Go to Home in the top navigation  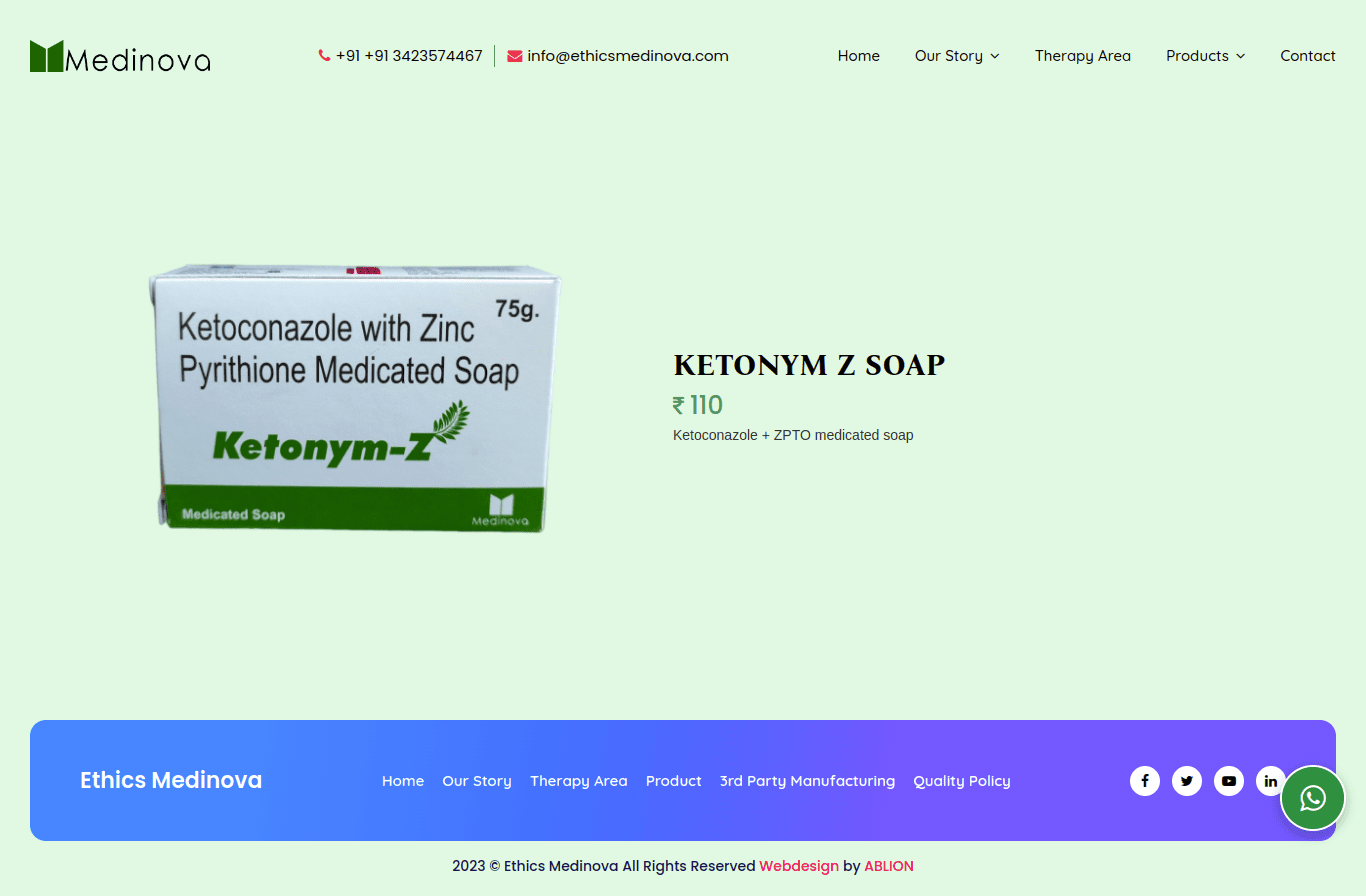[858, 56]
